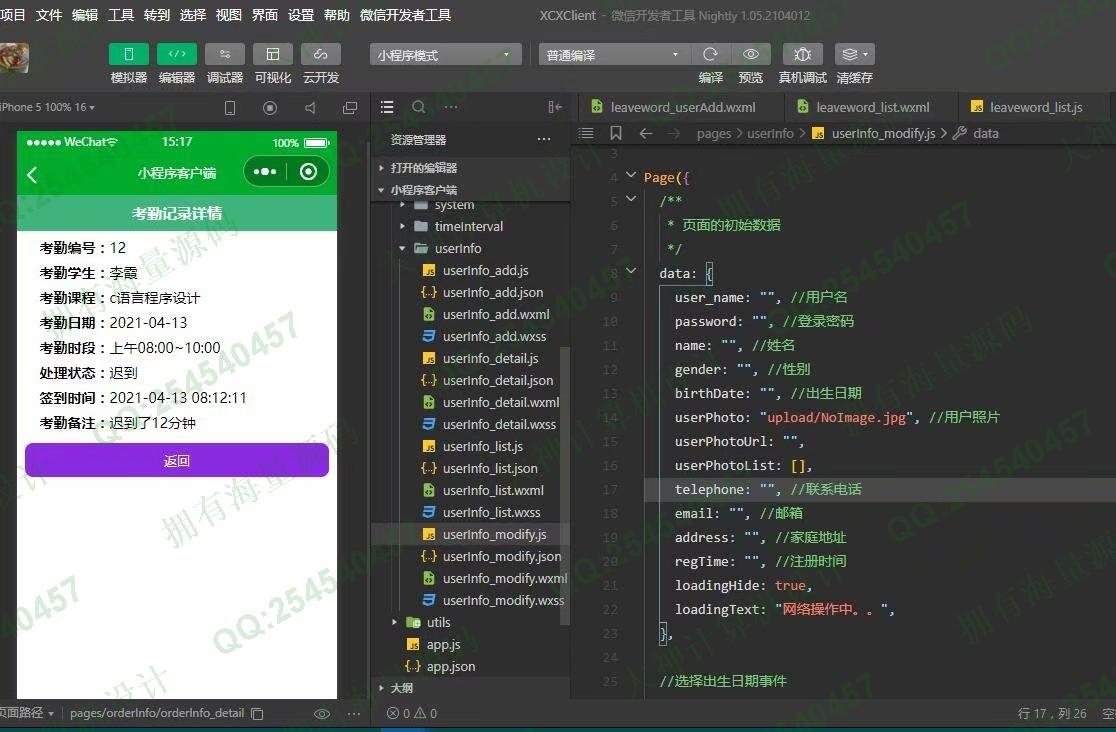Copy page path icon in status bar

click(258, 713)
